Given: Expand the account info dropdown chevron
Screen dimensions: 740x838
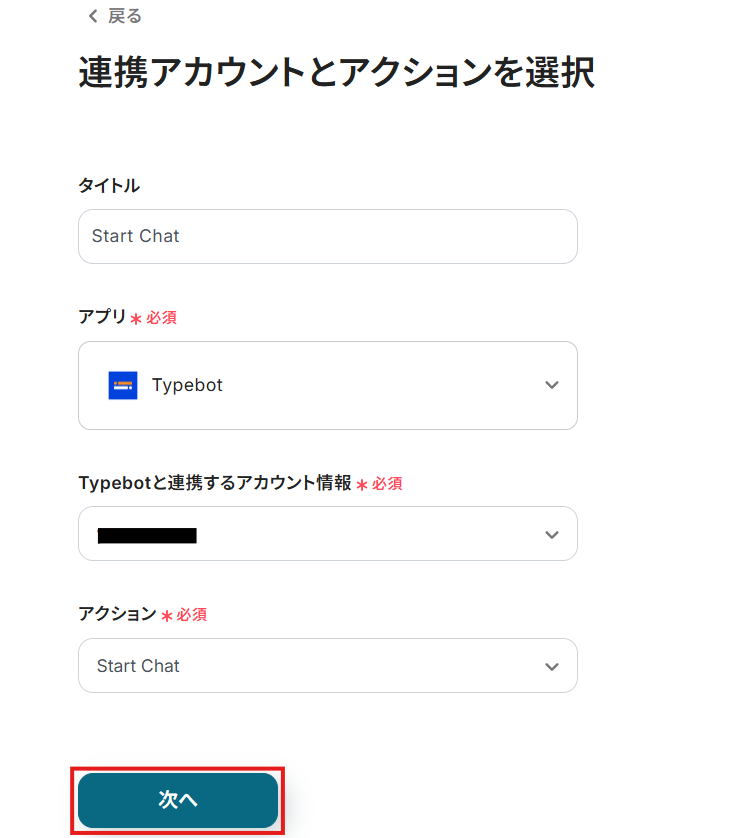Looking at the screenshot, I should point(551,534).
